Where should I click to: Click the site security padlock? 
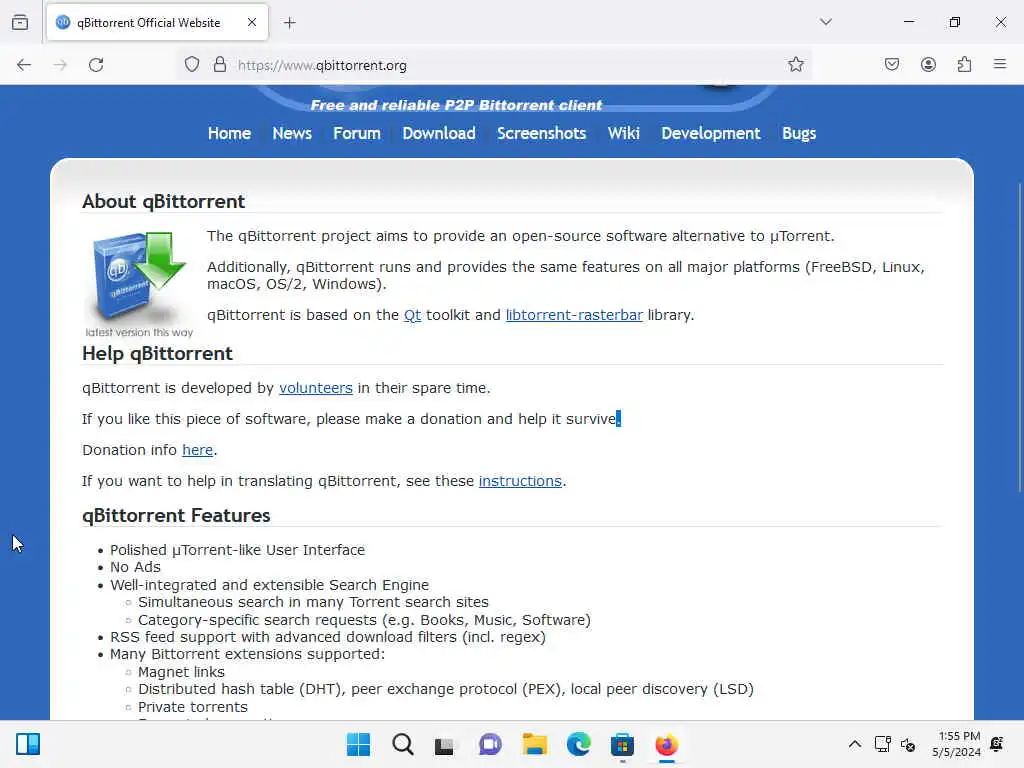(220, 65)
